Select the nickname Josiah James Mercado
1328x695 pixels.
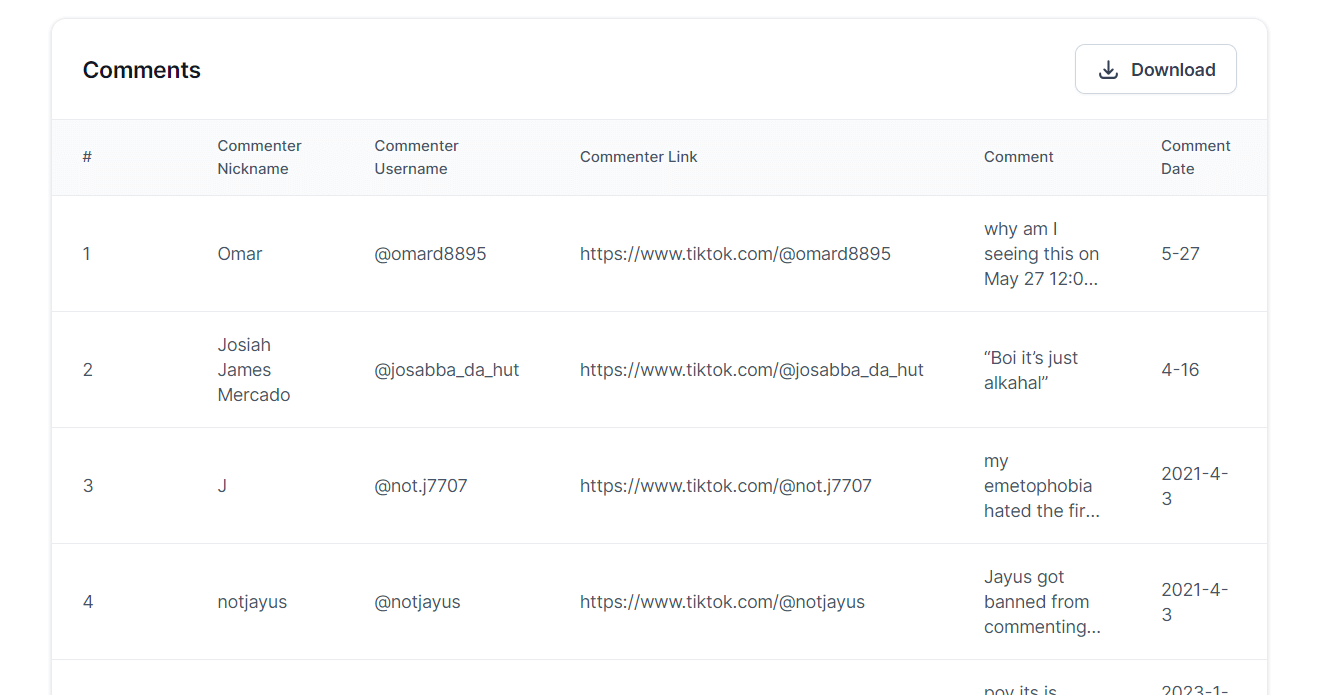[253, 370]
